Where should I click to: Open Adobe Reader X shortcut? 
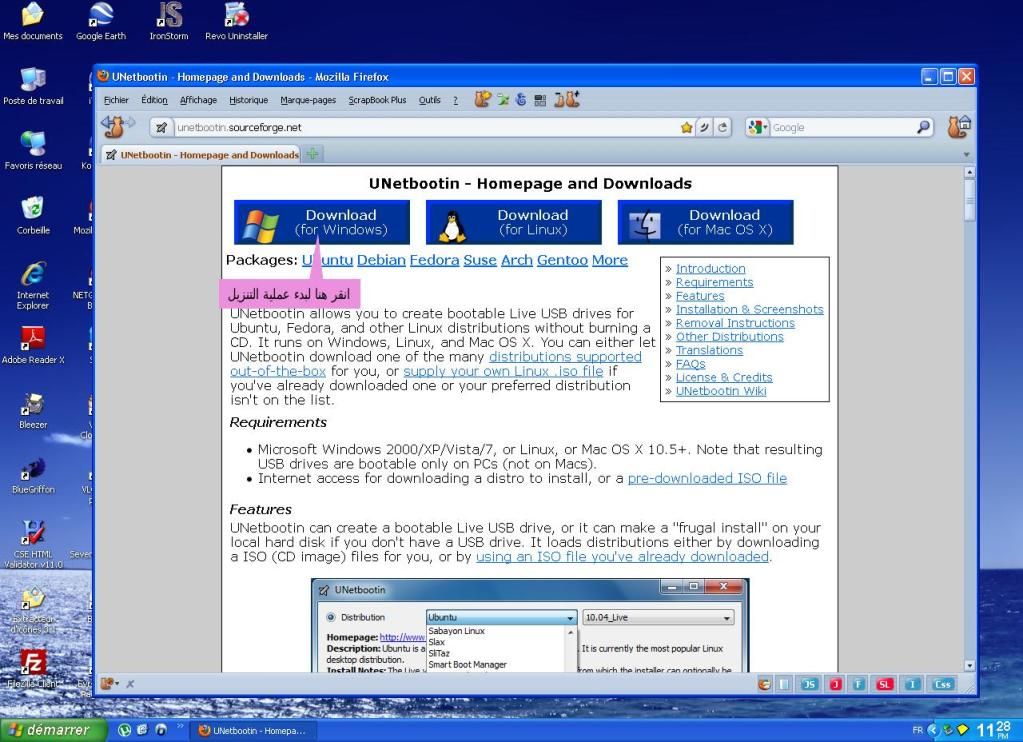click(33, 345)
